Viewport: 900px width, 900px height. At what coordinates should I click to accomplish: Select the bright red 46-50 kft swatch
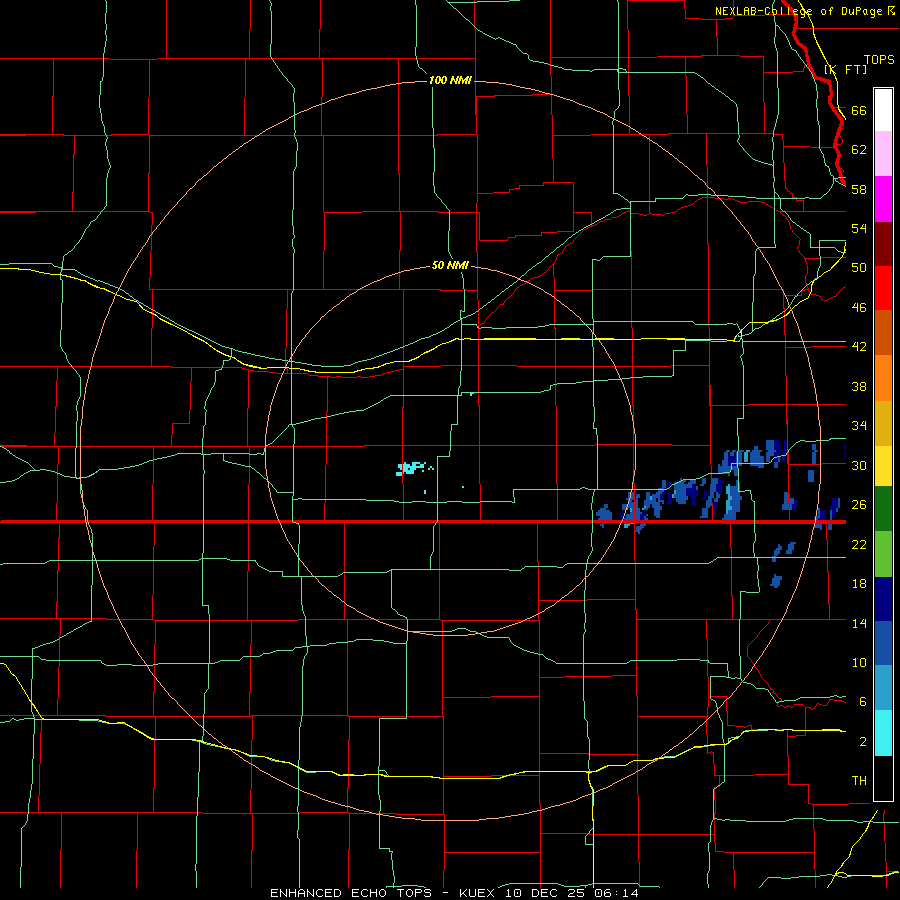coord(883,289)
